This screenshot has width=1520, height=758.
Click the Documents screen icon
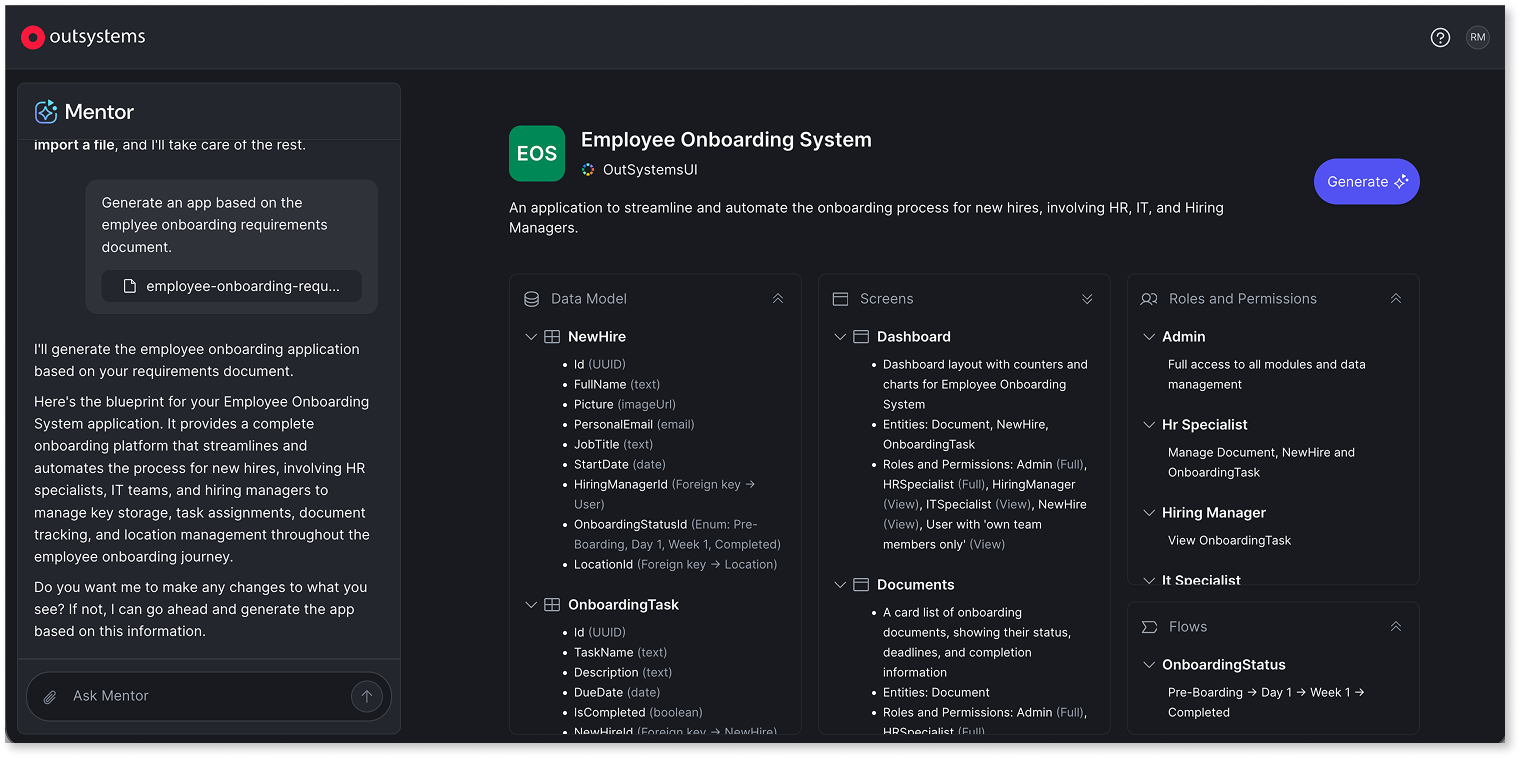coord(861,585)
